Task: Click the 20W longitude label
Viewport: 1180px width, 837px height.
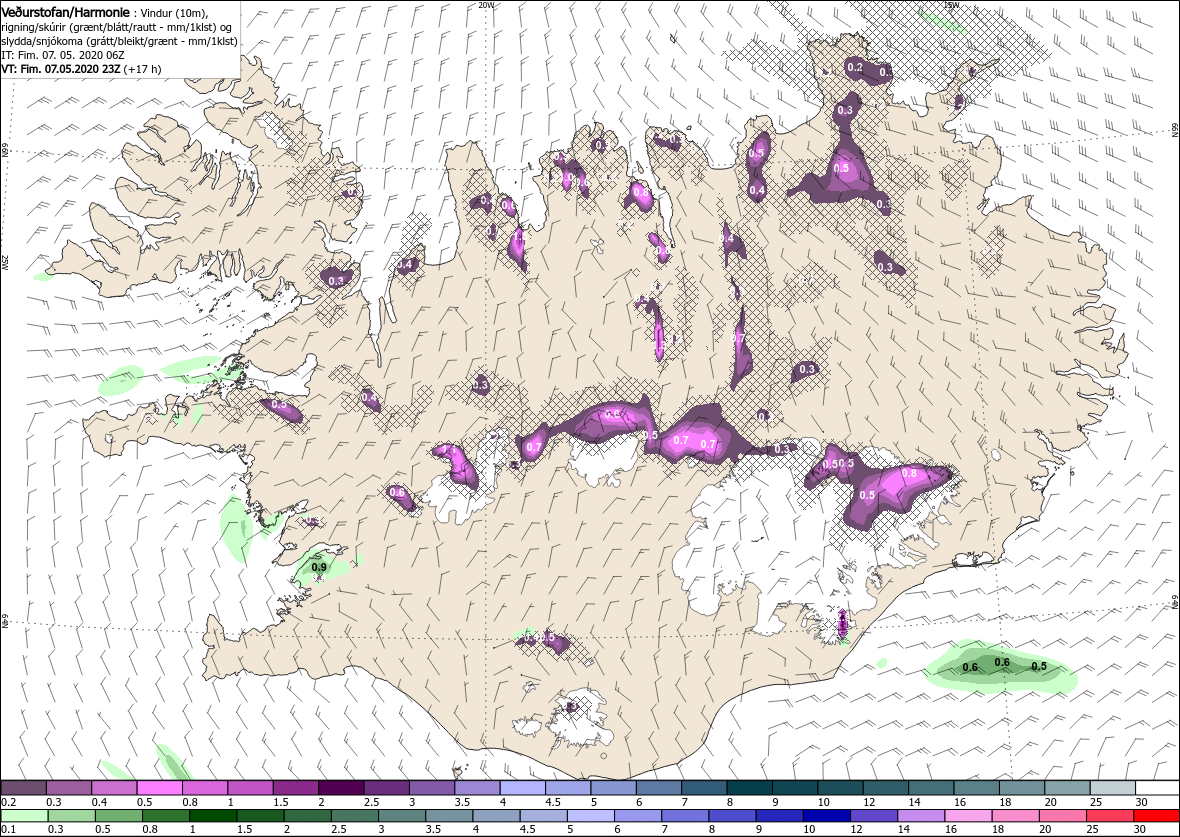Action: click(x=487, y=5)
